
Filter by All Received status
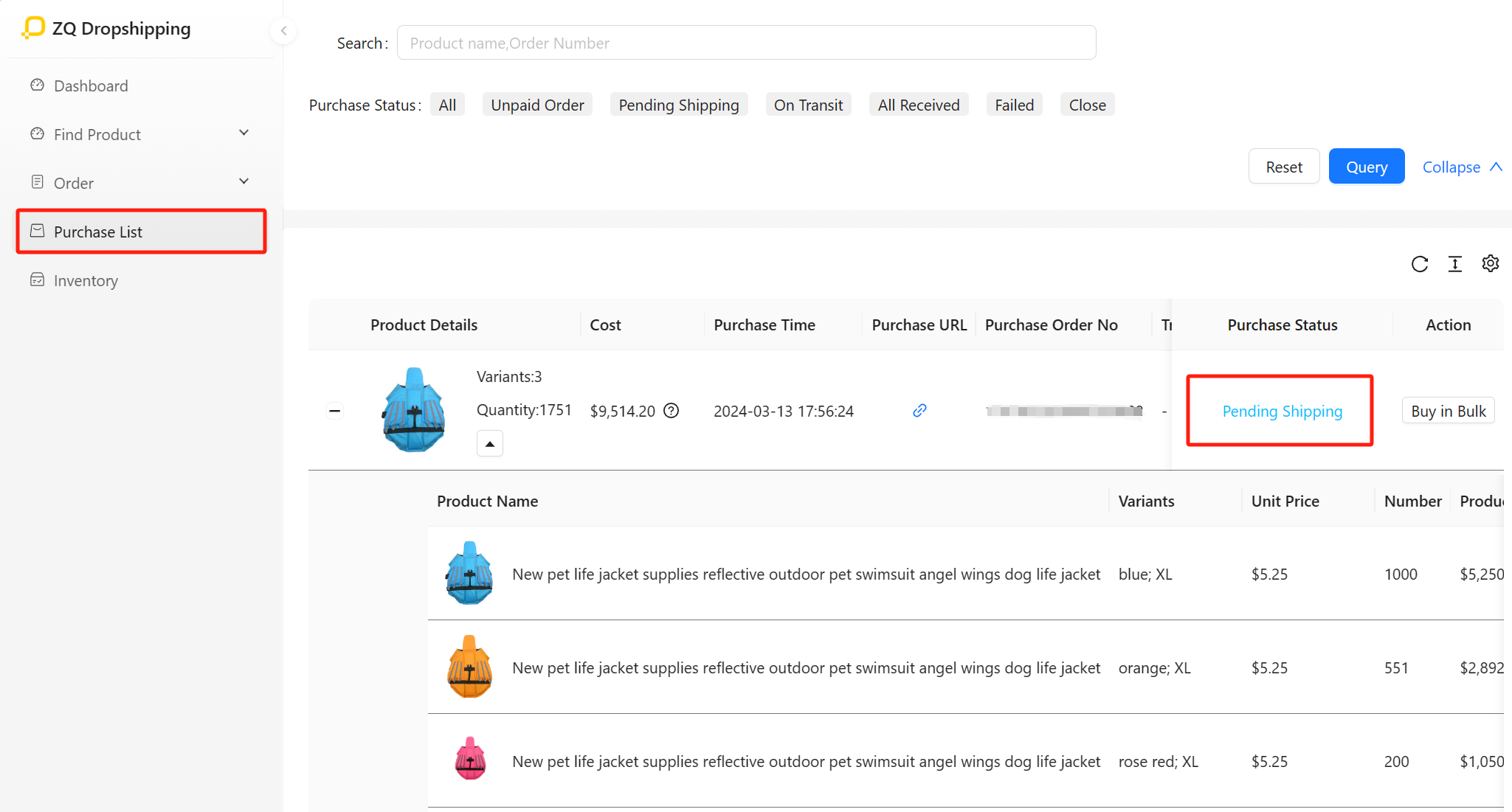919,105
